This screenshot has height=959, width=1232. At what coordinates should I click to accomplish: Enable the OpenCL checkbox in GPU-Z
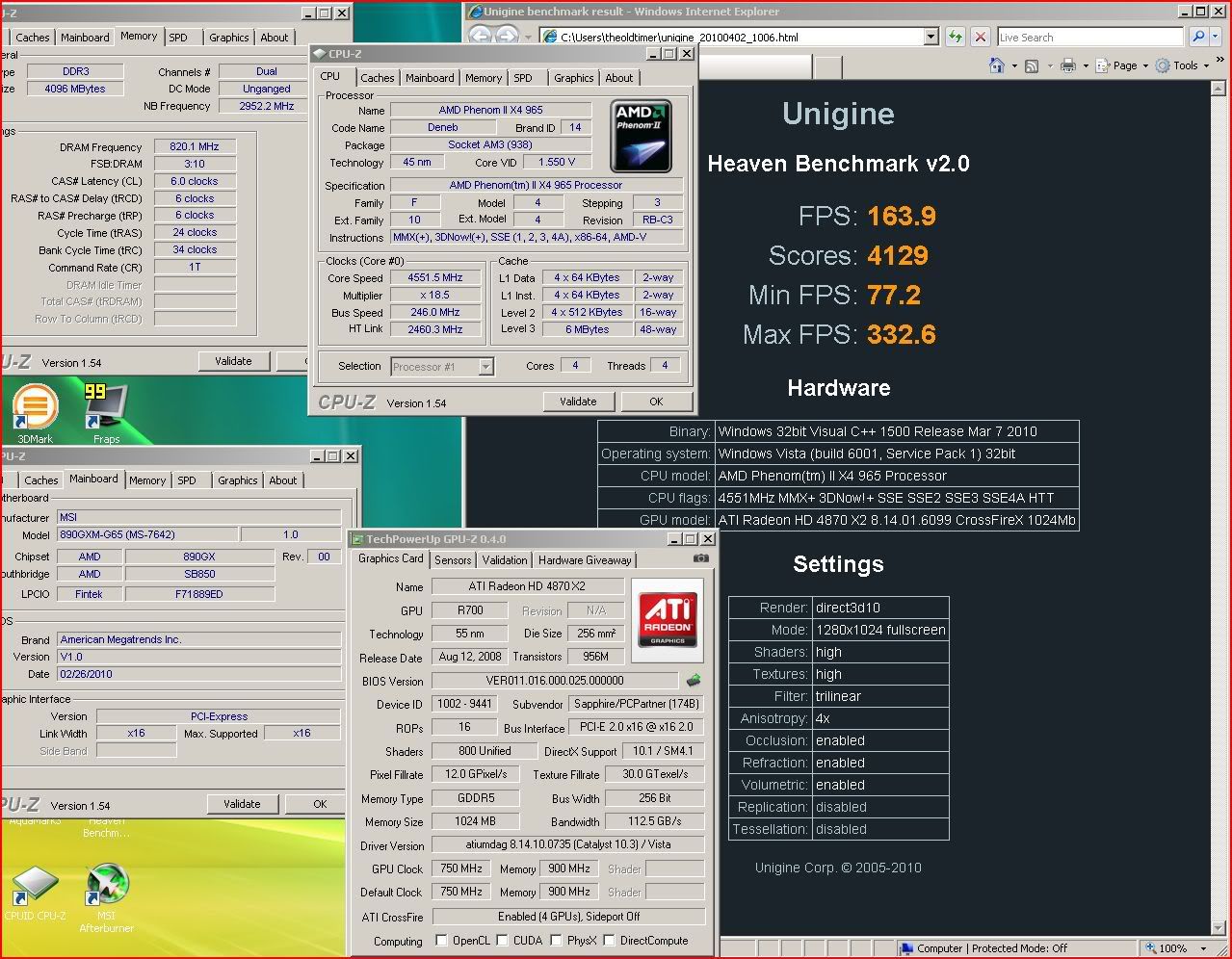(x=441, y=941)
